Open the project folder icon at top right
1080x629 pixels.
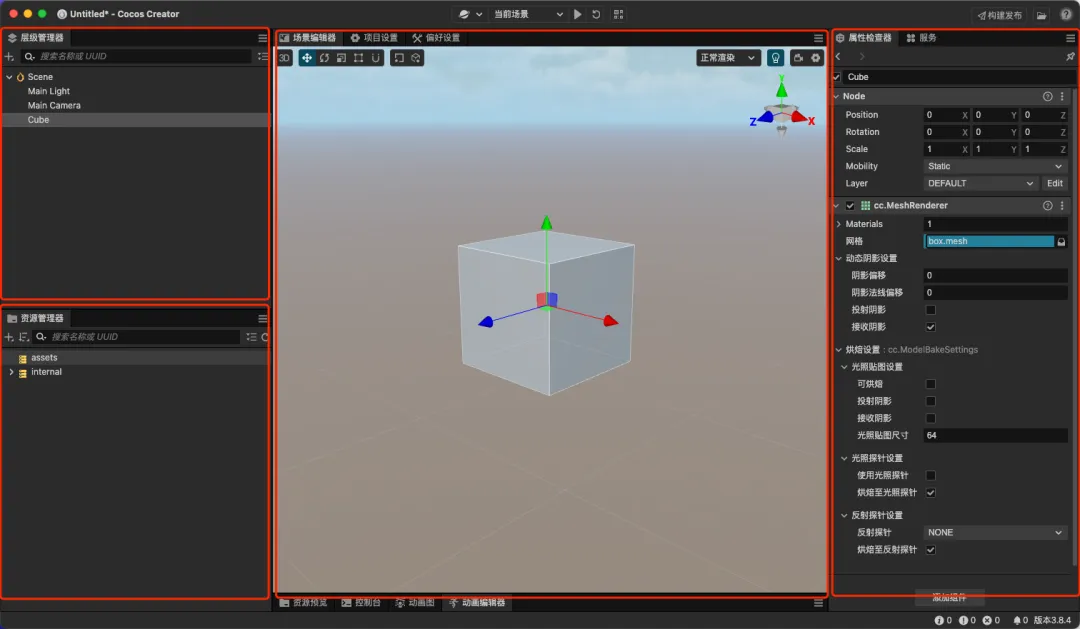tap(1041, 15)
